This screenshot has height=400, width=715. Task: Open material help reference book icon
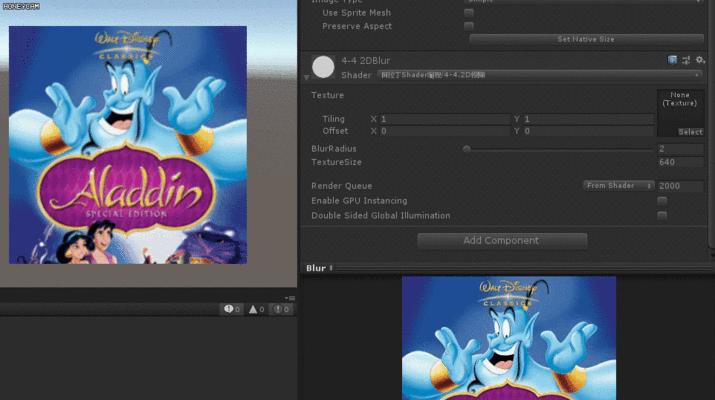point(672,60)
